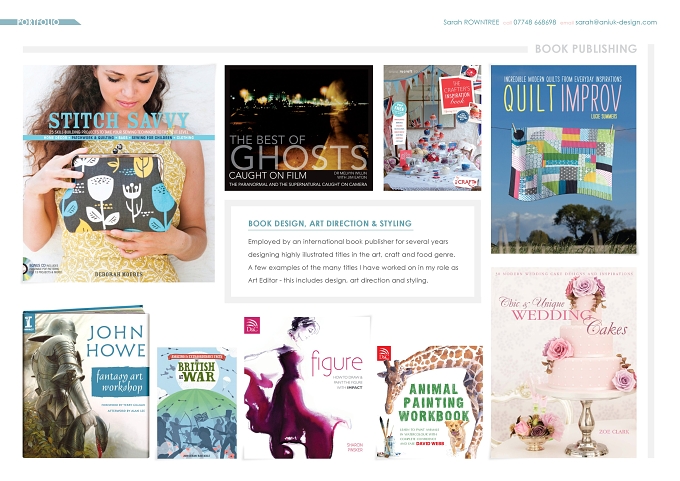Click author name Zoe Clark
Viewport: 680px width, 481px height.
[x=614, y=432]
